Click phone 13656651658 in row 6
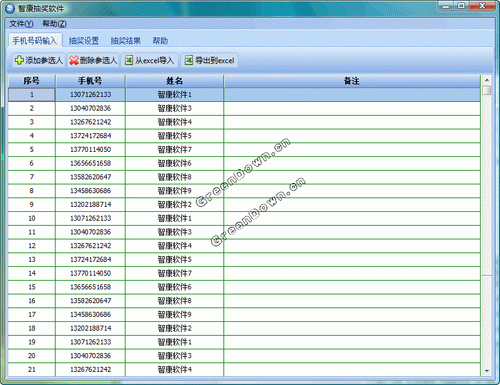This screenshot has height=385, width=500. click(90, 163)
